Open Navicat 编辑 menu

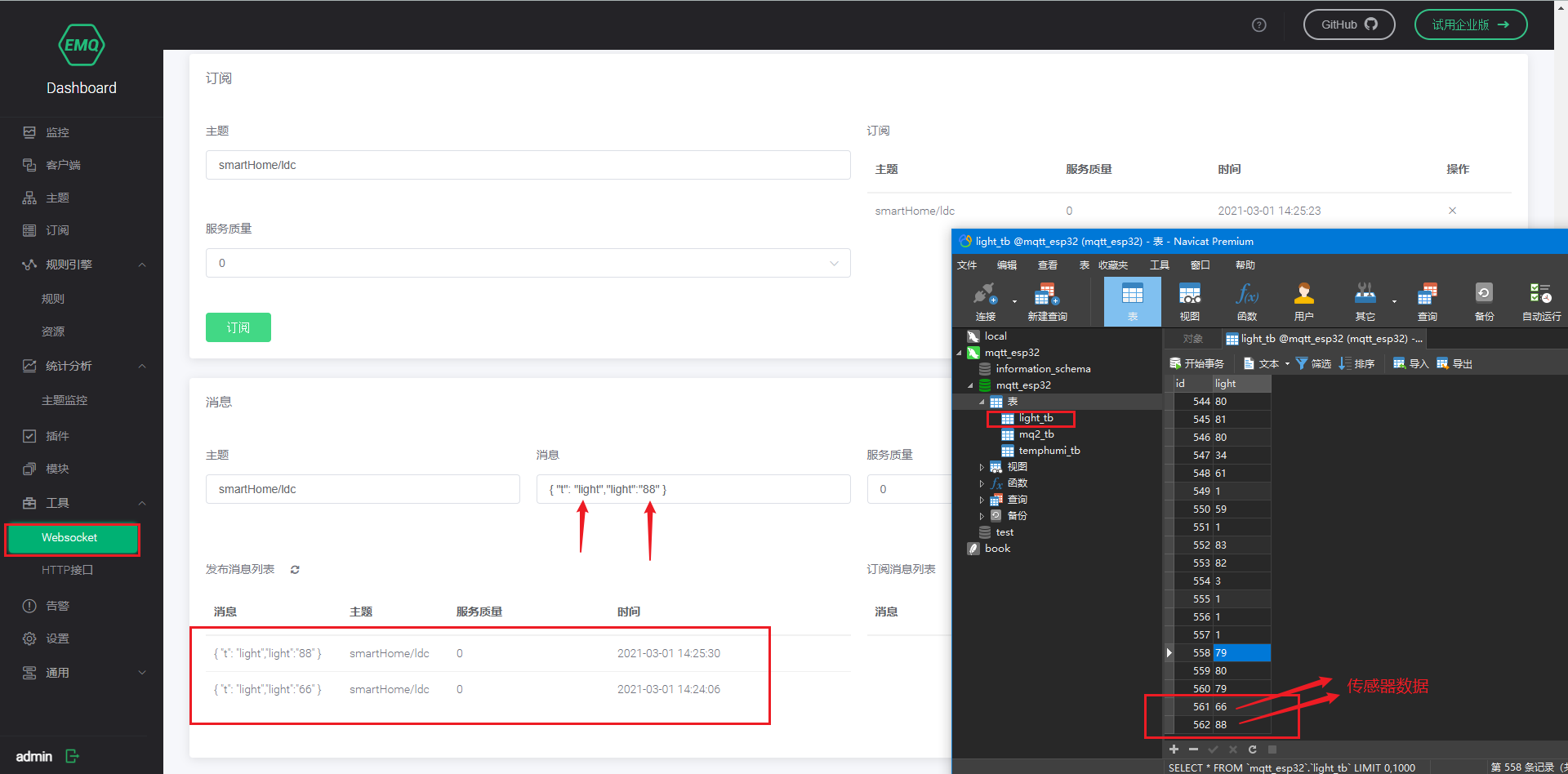[x=1007, y=265]
